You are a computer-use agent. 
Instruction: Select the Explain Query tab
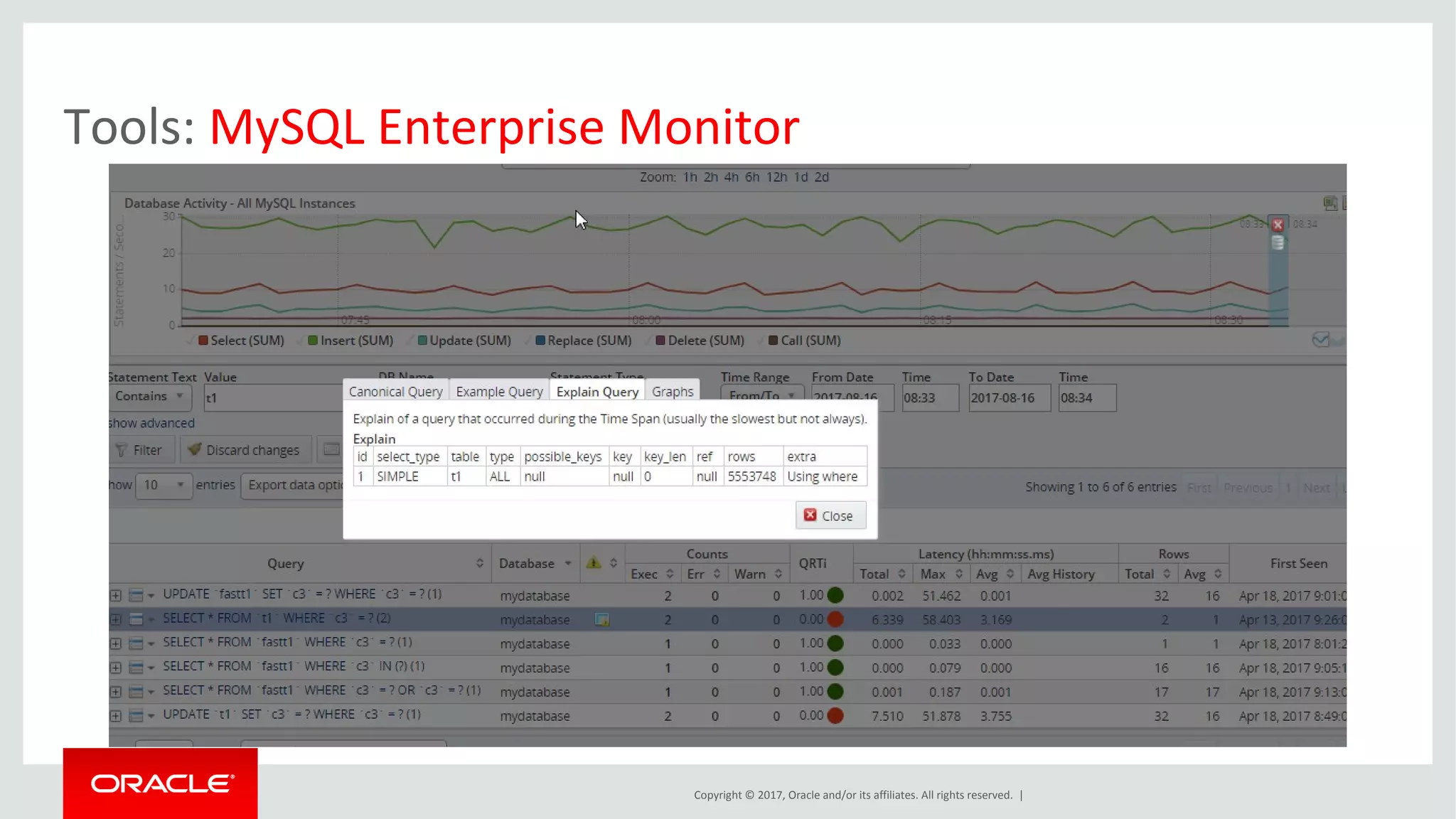pyautogui.click(x=597, y=391)
